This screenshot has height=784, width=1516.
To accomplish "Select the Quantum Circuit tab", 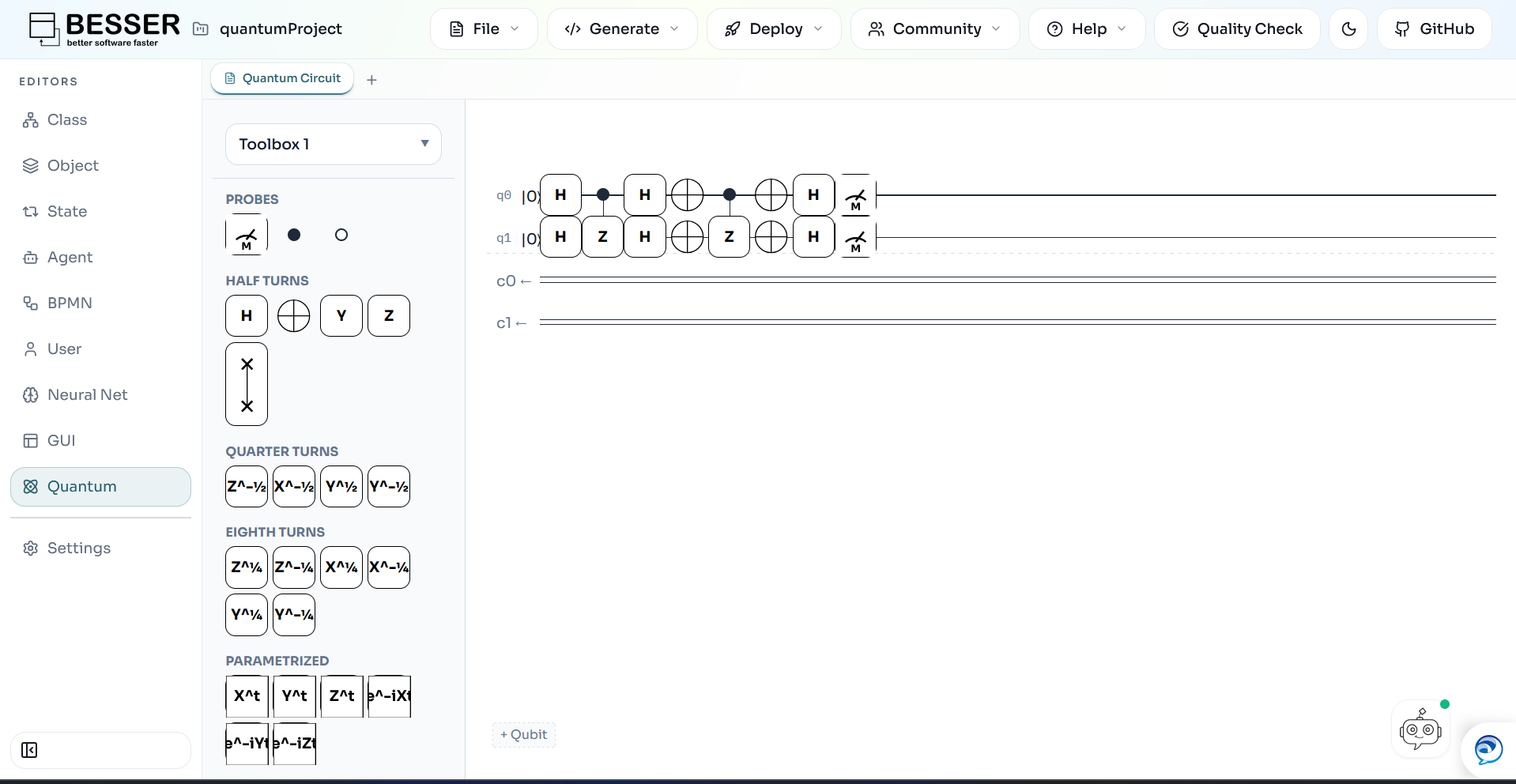I will (x=282, y=78).
